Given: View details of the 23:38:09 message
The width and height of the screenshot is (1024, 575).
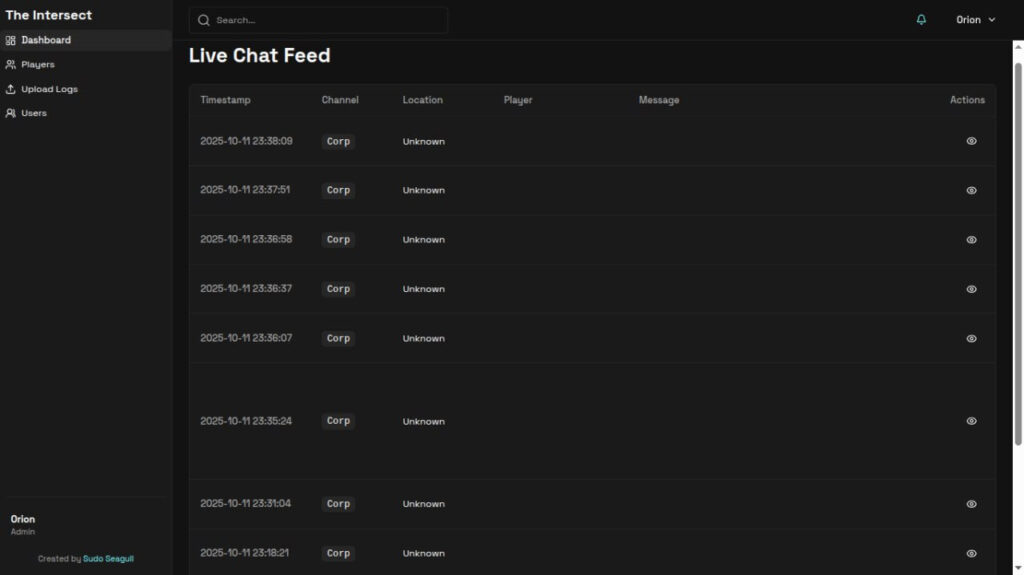Looking at the screenshot, I should (971, 141).
